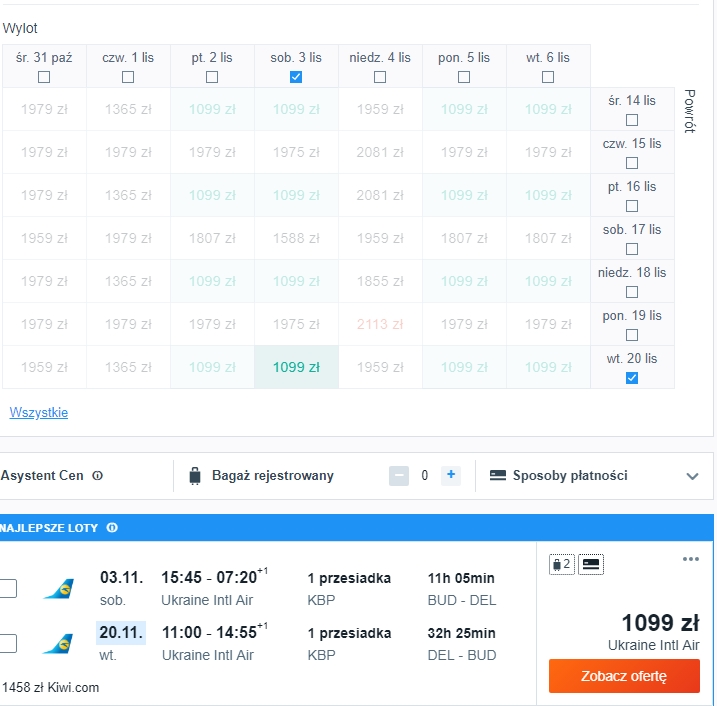Check the sob. 17 lis return checkbox
The width and height of the screenshot is (717, 706).
[632, 249]
